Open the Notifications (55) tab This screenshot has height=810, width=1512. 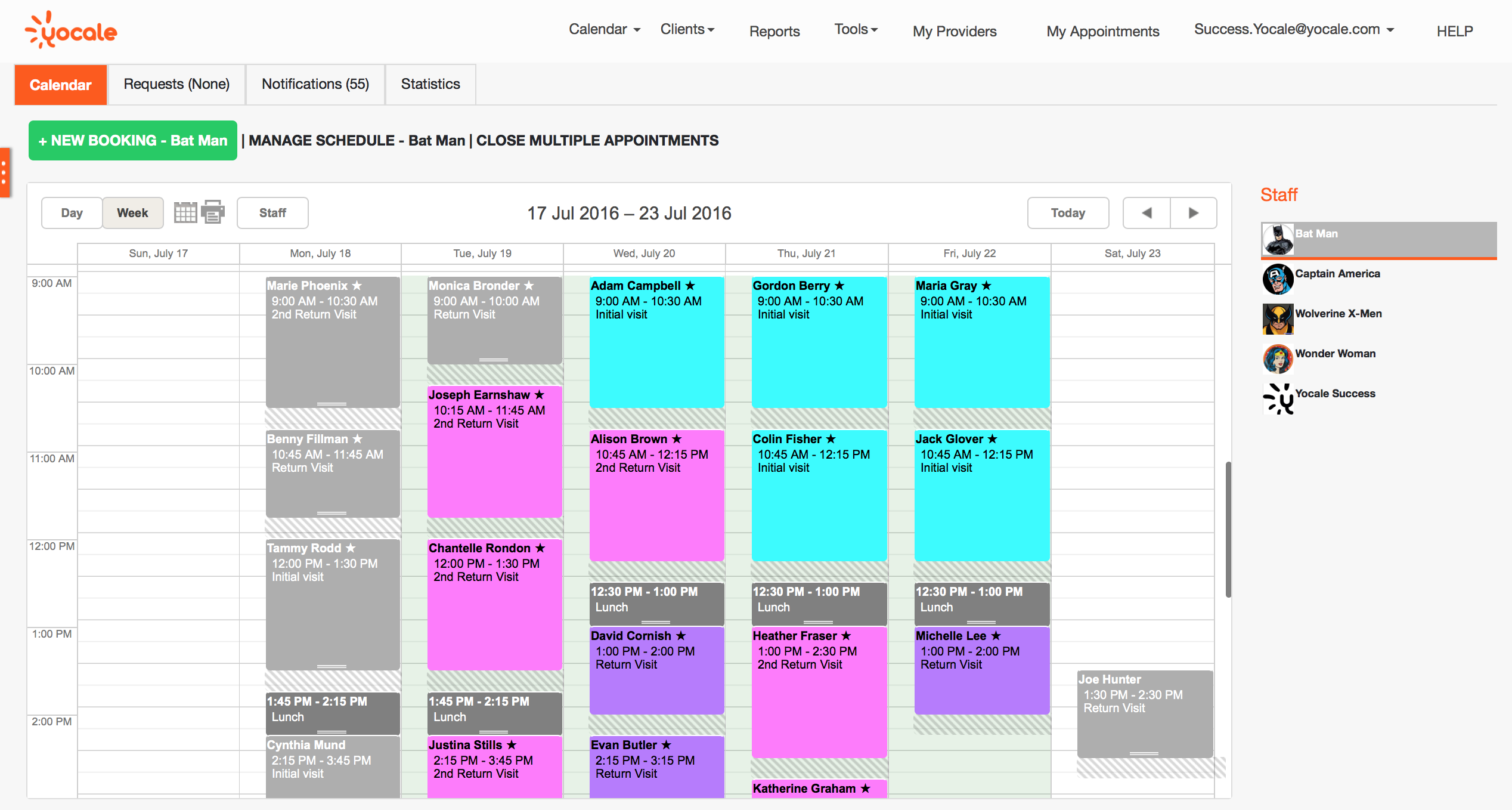click(315, 84)
